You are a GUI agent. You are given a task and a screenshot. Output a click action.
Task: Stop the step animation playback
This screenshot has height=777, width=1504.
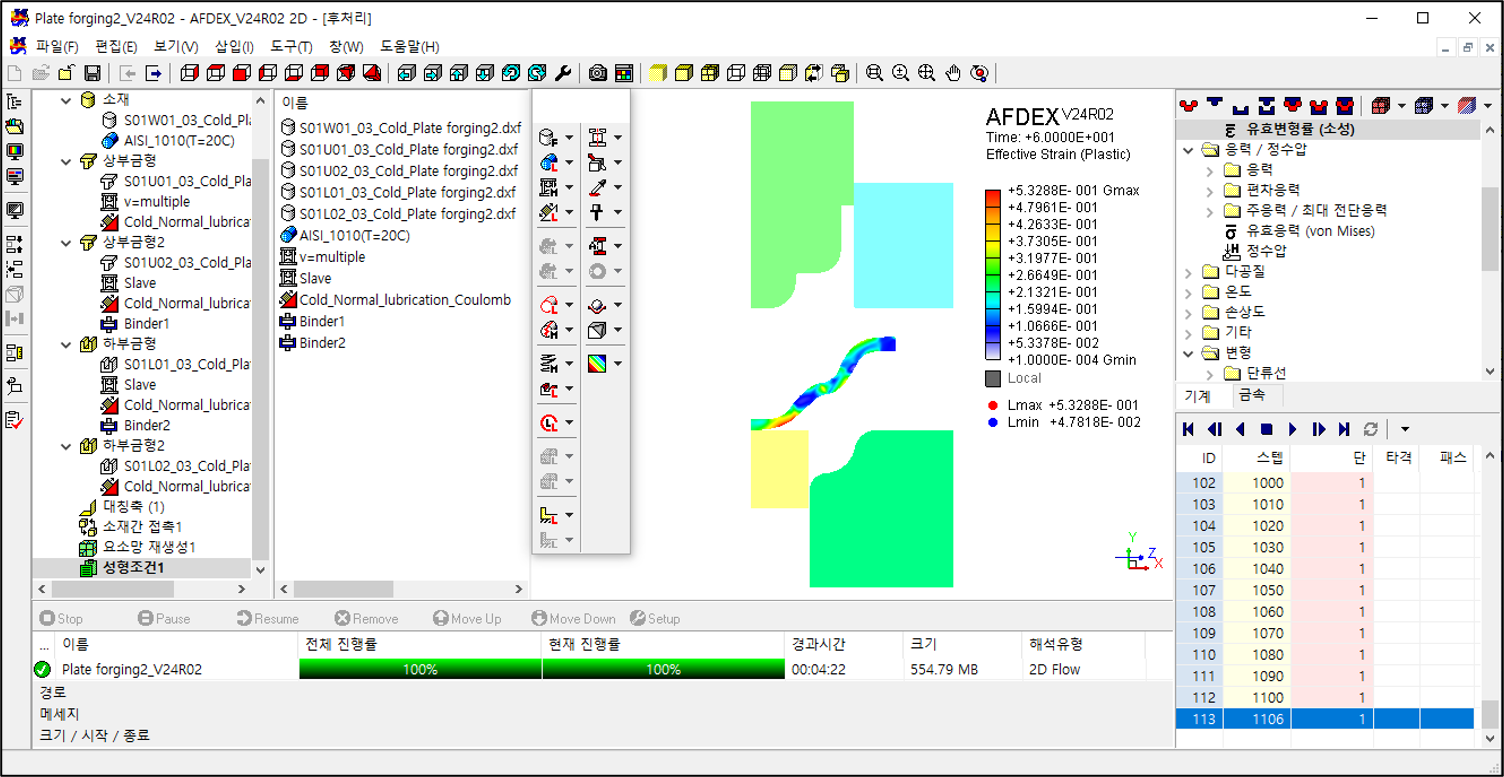(x=1266, y=429)
